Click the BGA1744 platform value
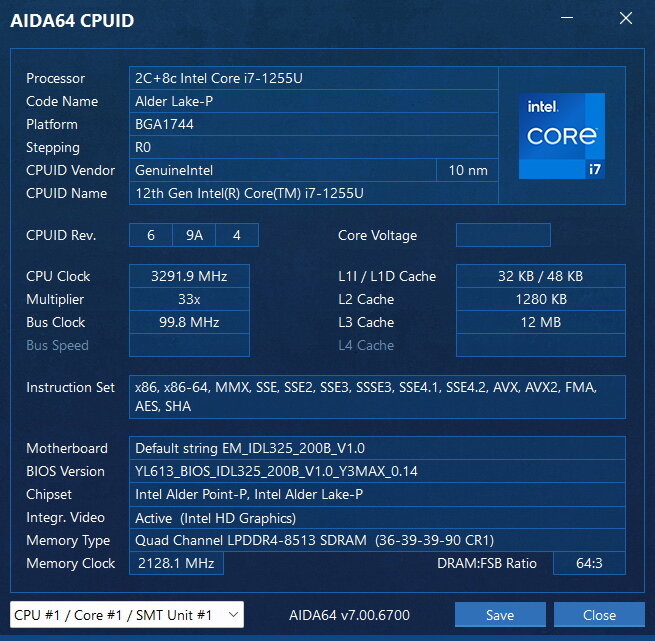Image resolution: width=655 pixels, height=641 pixels. 313,124
